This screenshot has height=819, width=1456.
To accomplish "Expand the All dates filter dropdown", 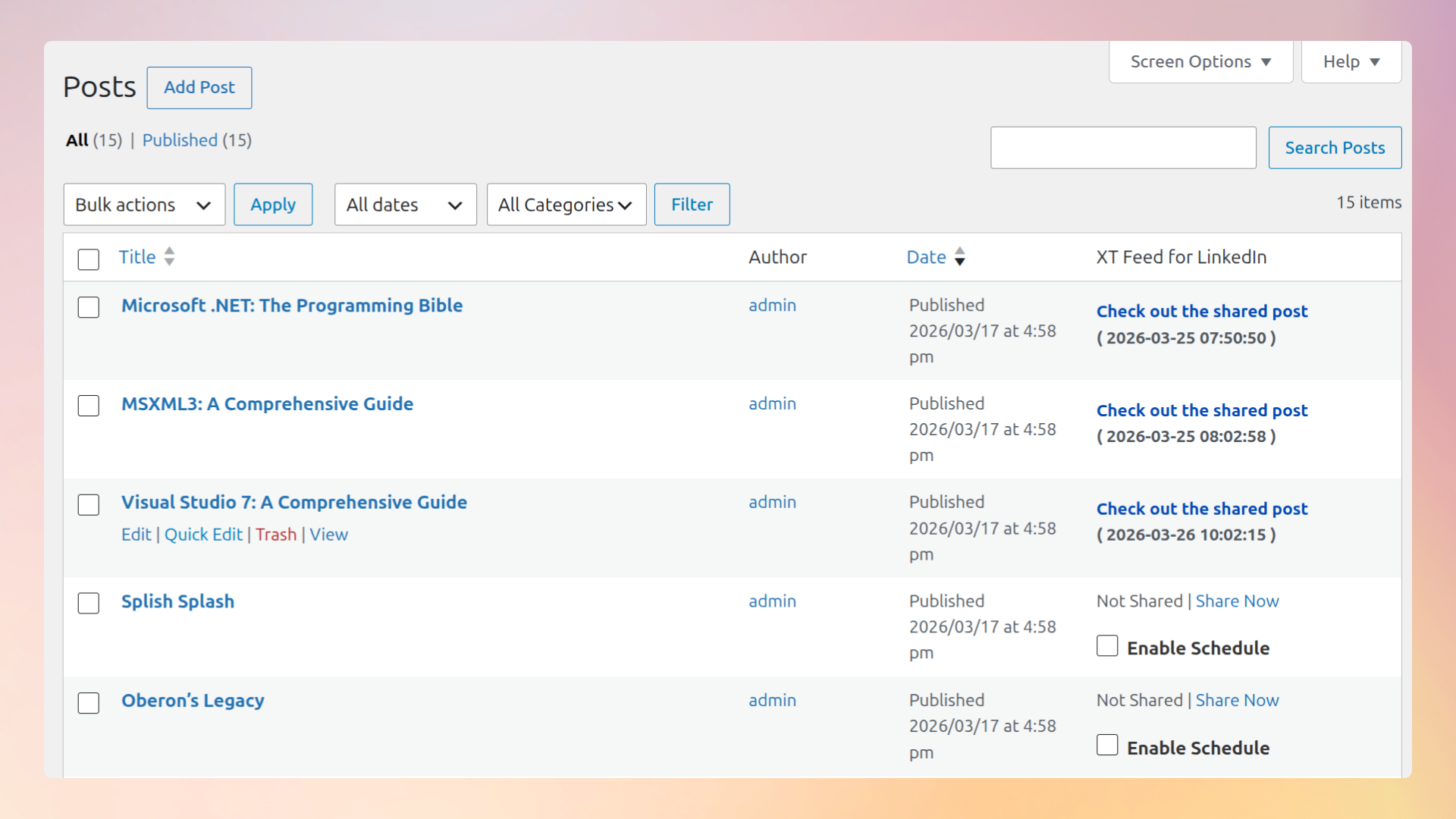I will tap(405, 205).
